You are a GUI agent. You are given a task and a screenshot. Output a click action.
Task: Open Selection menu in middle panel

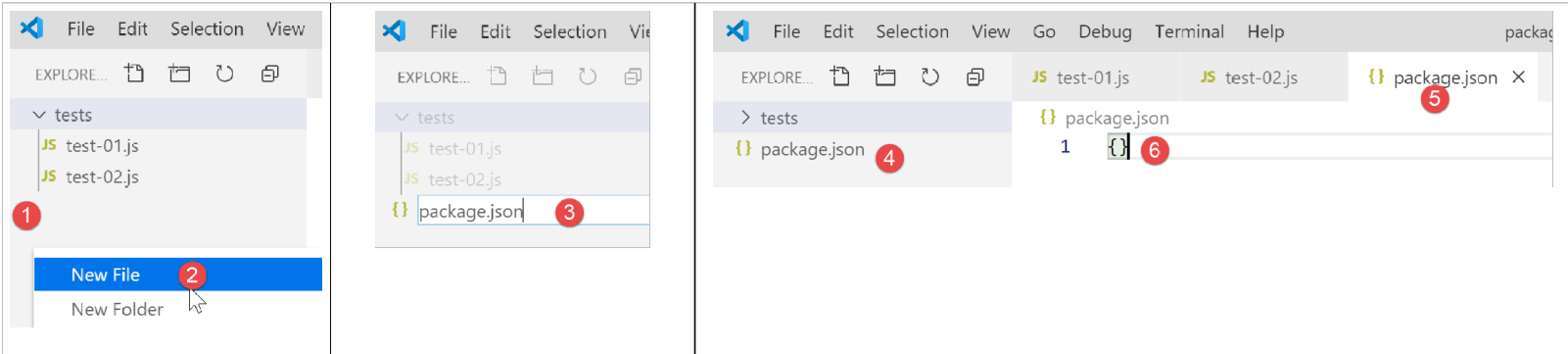coord(569,31)
